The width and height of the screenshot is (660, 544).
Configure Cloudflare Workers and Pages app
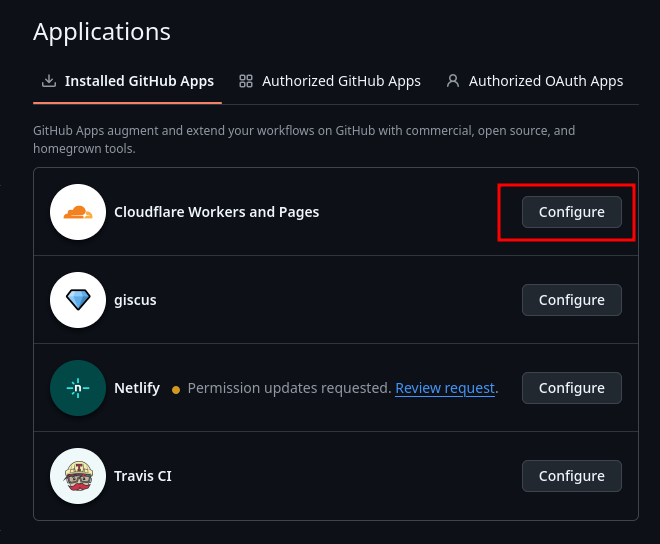pyautogui.click(x=572, y=212)
